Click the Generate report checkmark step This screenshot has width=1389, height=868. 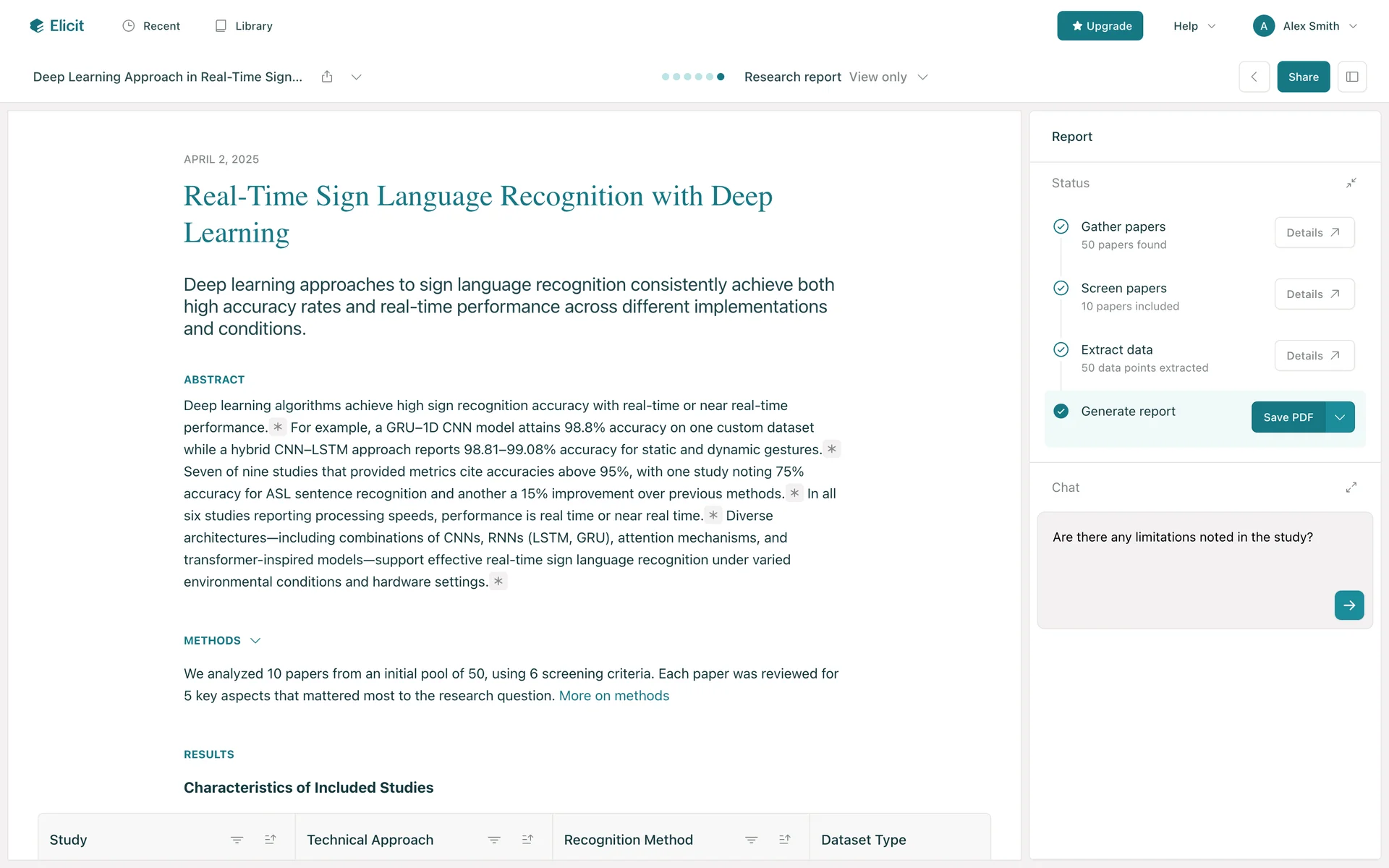tap(1061, 412)
